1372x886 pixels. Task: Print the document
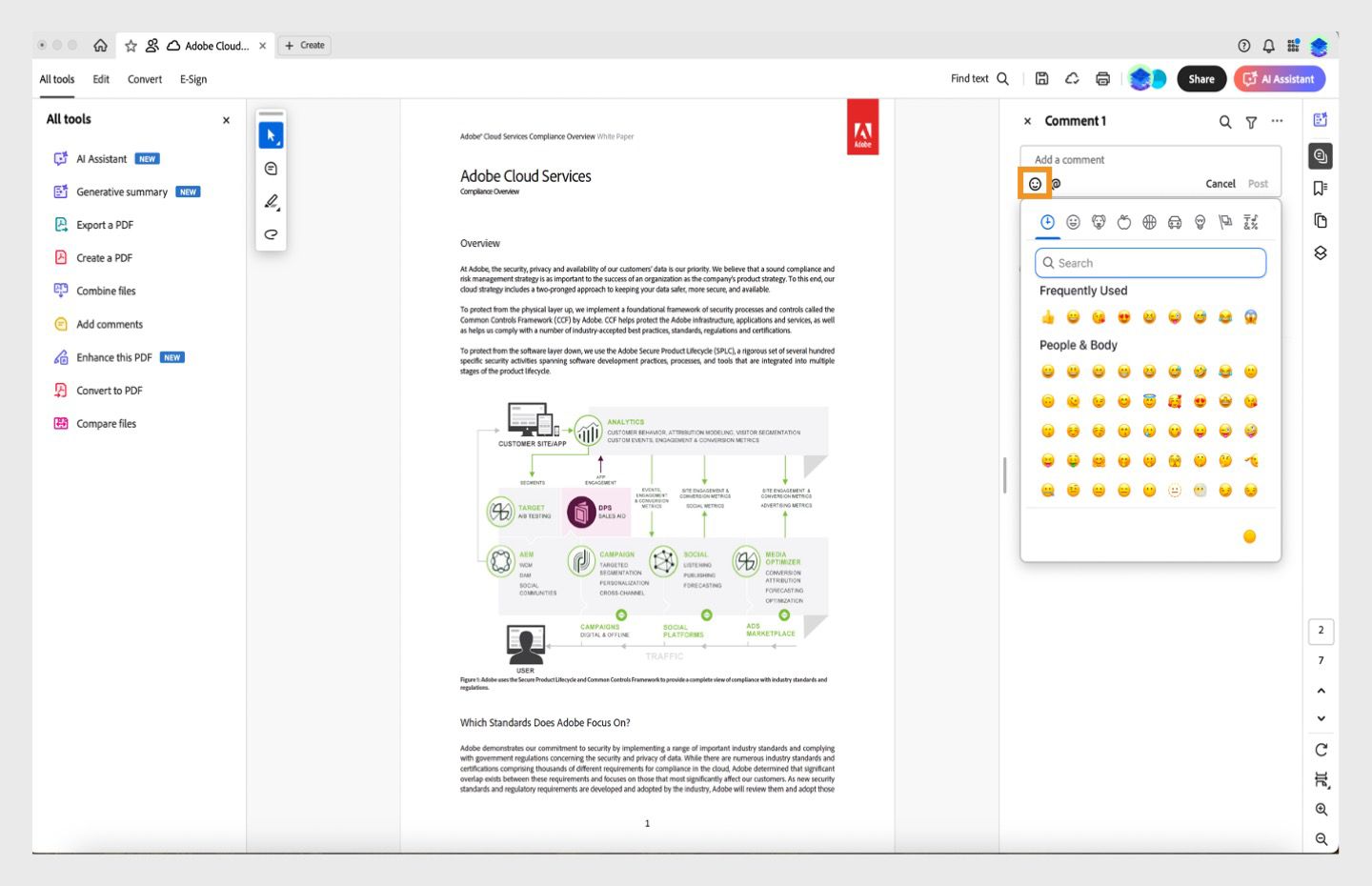pyautogui.click(x=1102, y=79)
